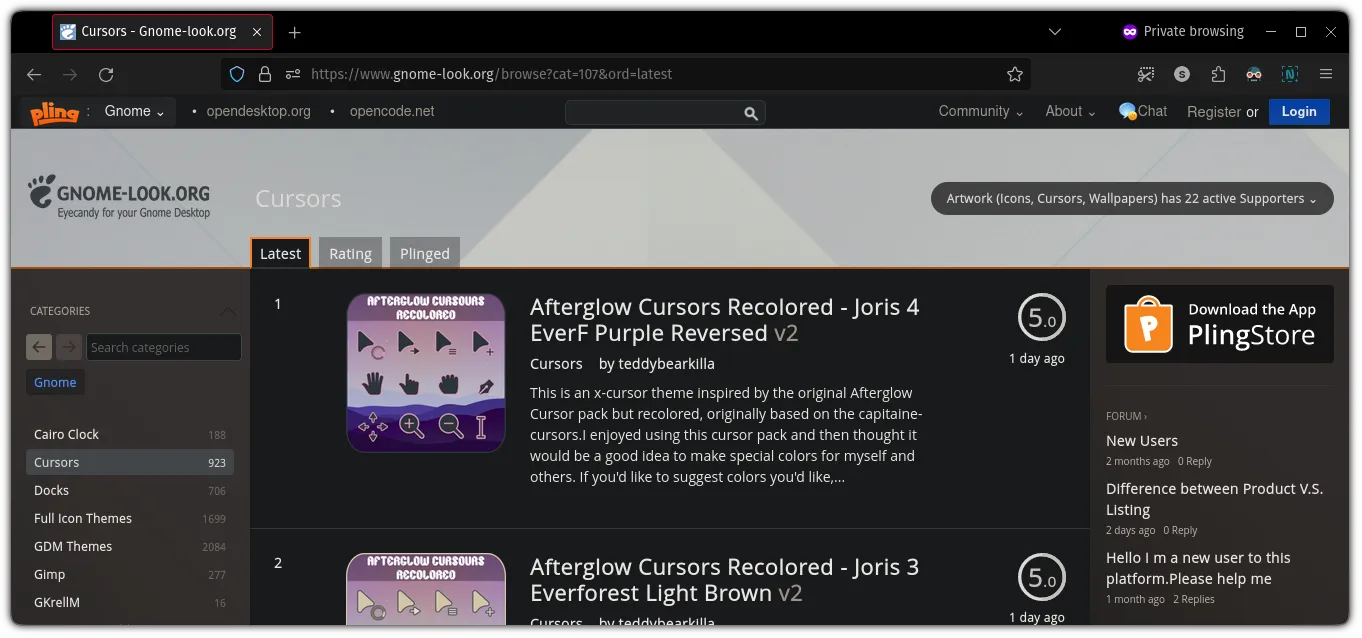Switch to the Rating tab
This screenshot has width=1362, height=638.
click(x=350, y=253)
